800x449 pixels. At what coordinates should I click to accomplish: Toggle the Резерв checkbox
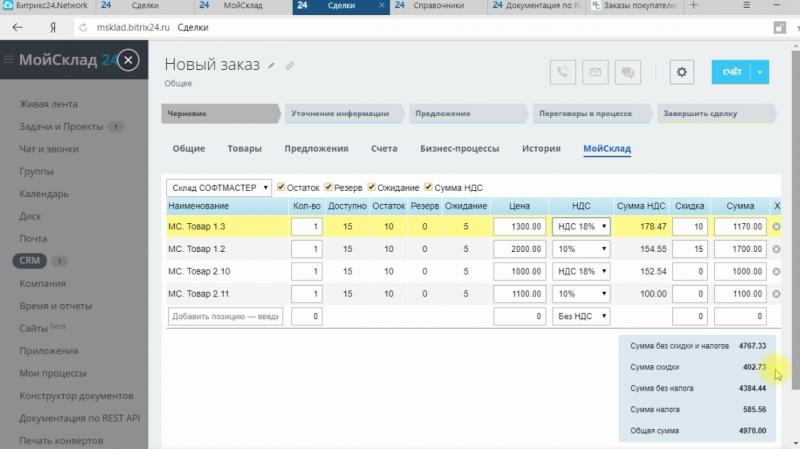coord(328,187)
